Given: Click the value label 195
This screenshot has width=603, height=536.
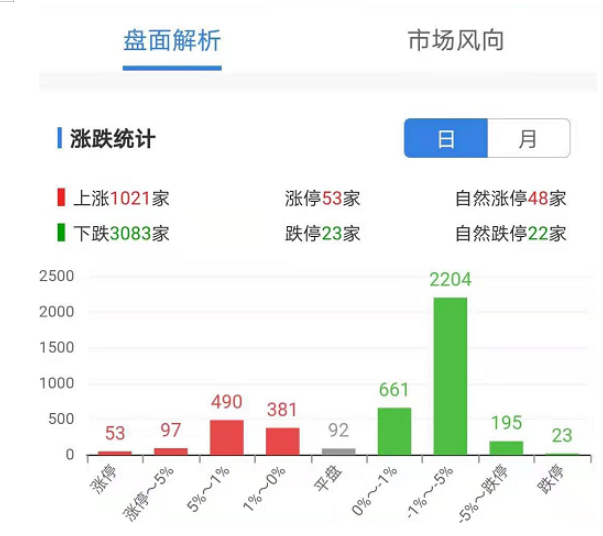Looking at the screenshot, I should click(506, 423).
